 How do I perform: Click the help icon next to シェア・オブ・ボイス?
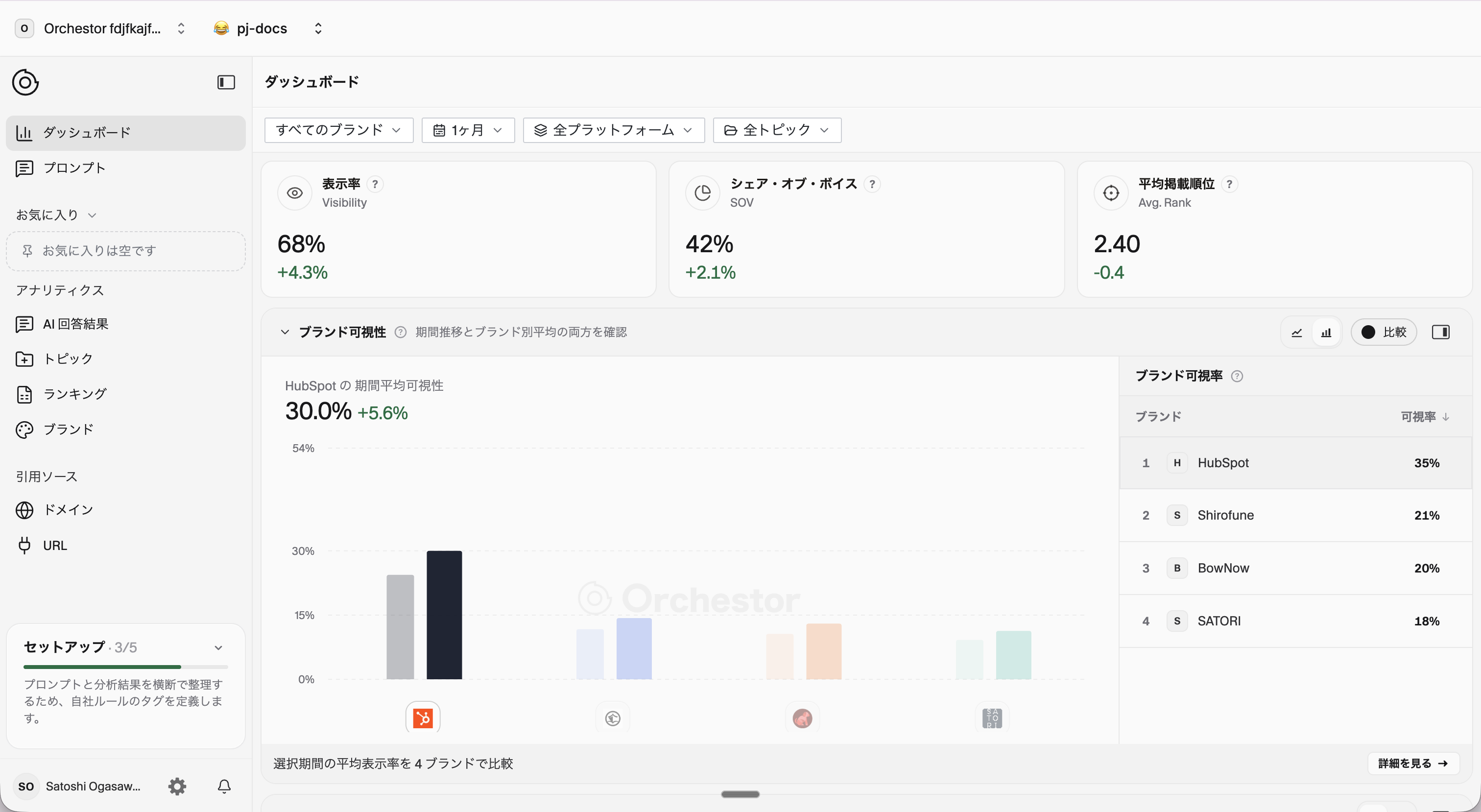coord(872,184)
